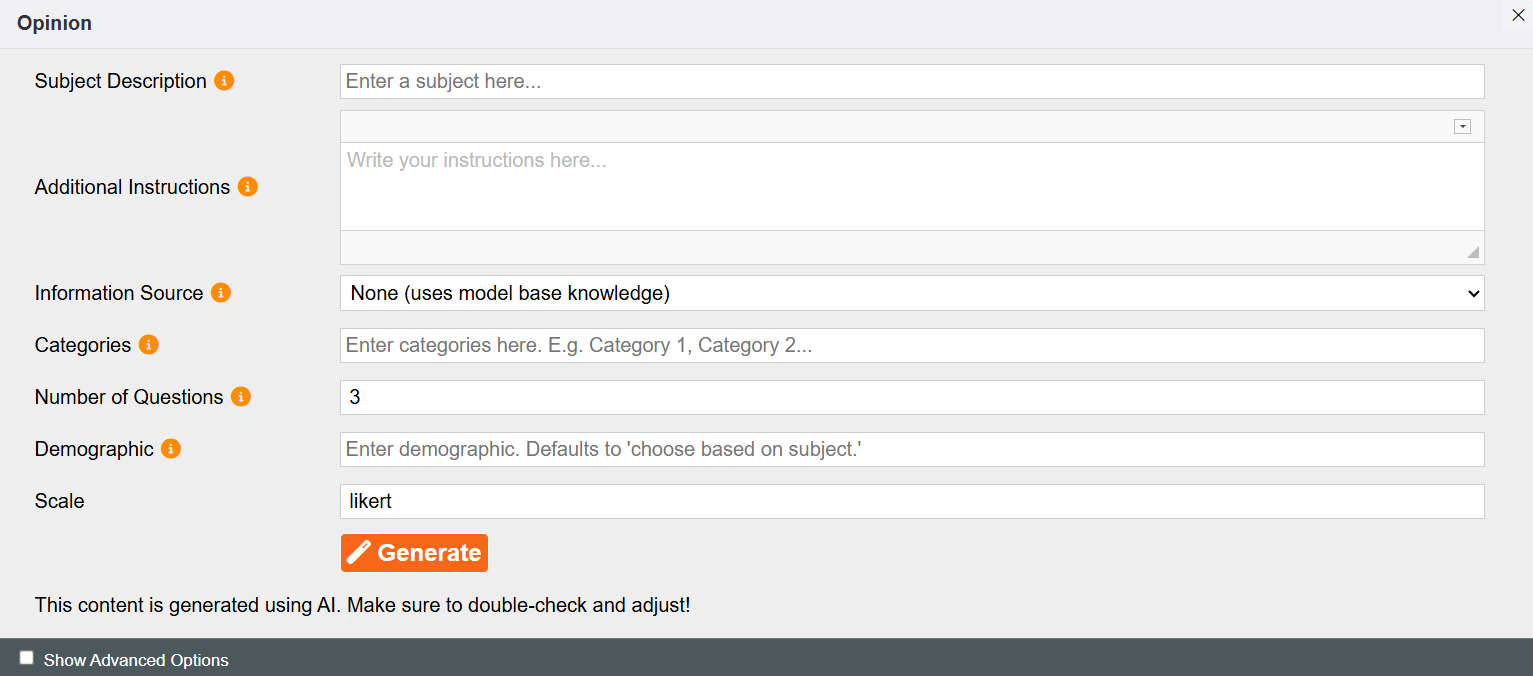
Task: Click the Number of Questions info icon
Action: coord(241,397)
